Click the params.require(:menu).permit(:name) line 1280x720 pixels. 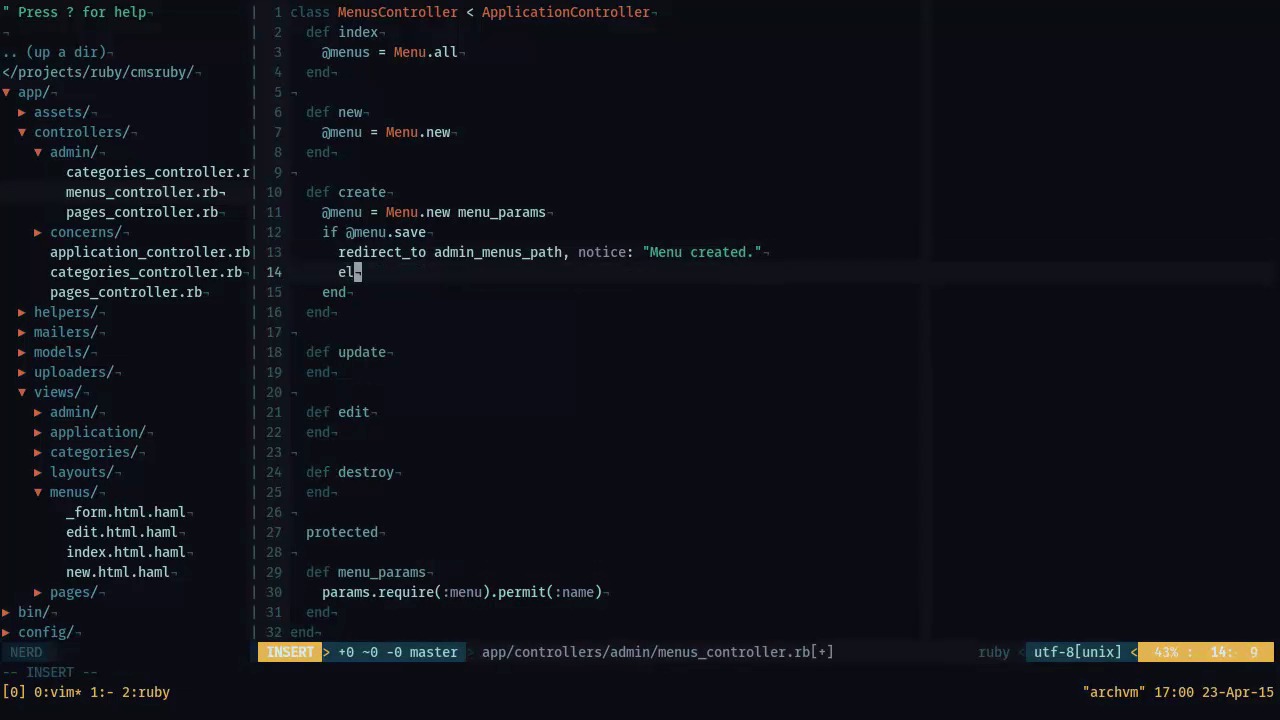coord(462,592)
